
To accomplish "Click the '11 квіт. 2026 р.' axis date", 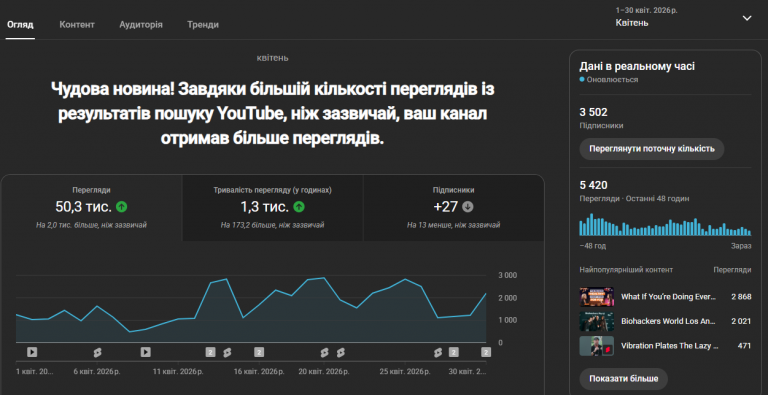I will click(178, 372).
